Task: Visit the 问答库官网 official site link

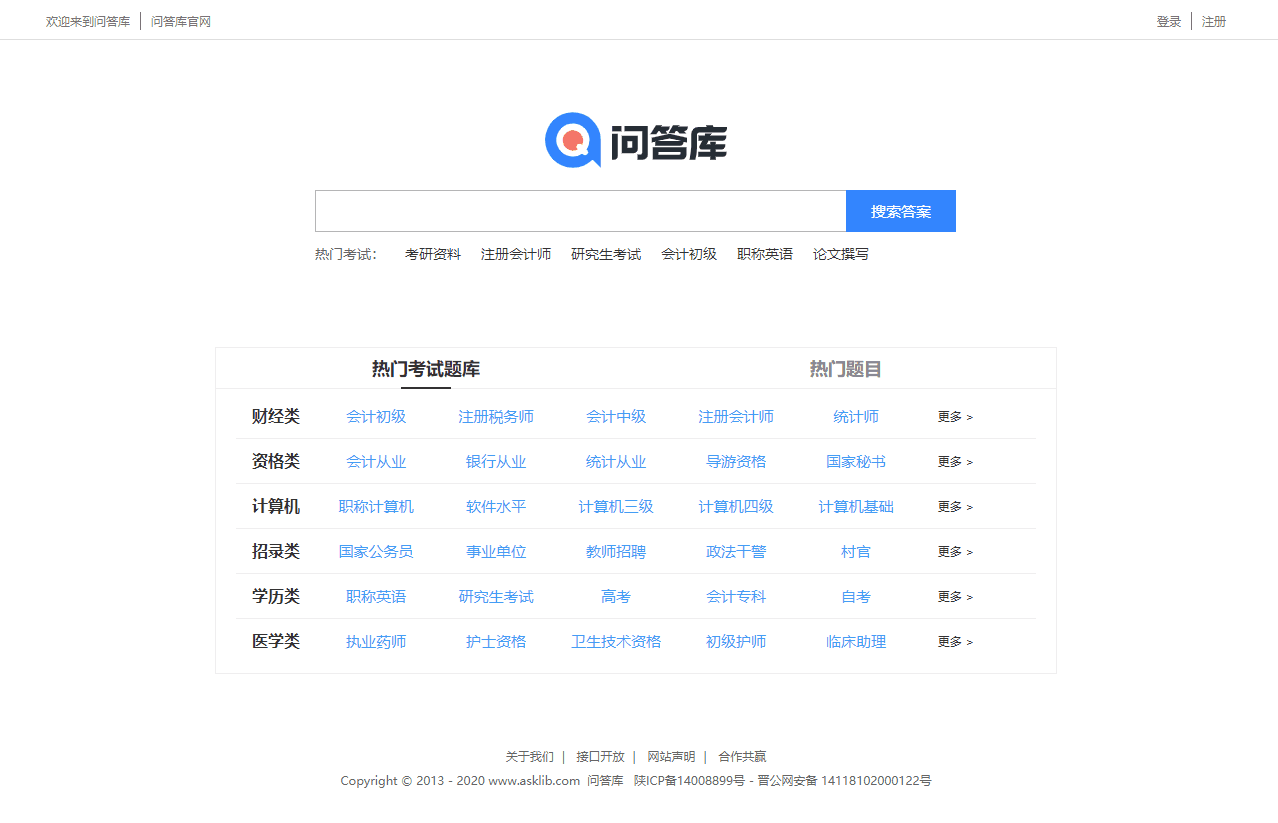Action: click(x=180, y=20)
